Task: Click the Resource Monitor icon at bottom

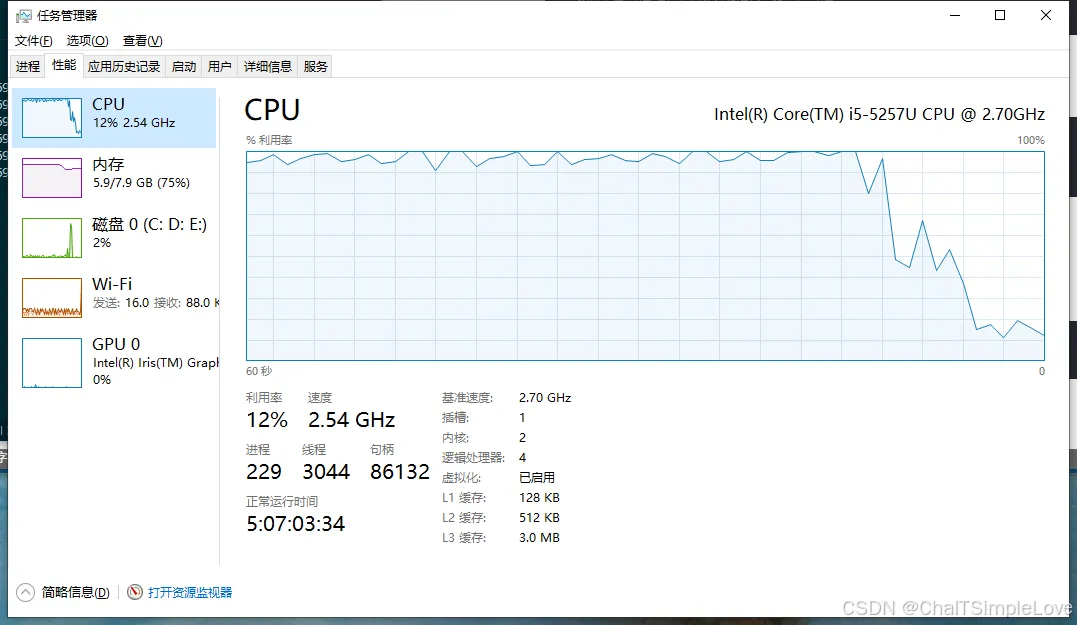Action: pos(135,593)
